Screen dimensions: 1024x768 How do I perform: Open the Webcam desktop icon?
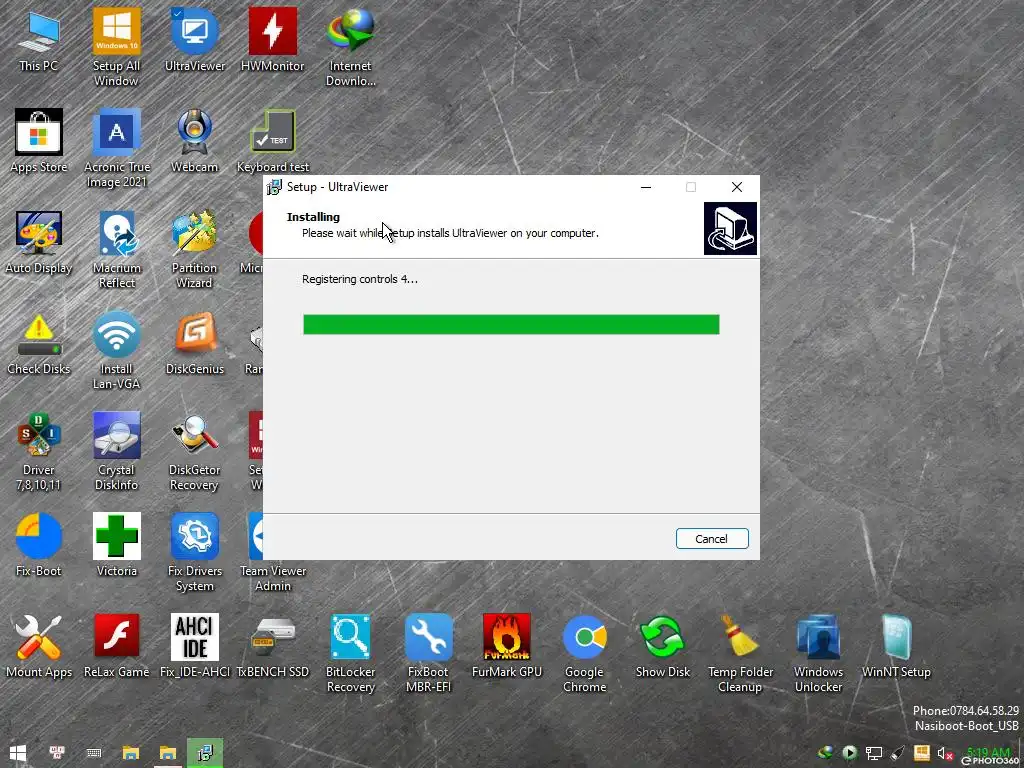coord(195,142)
